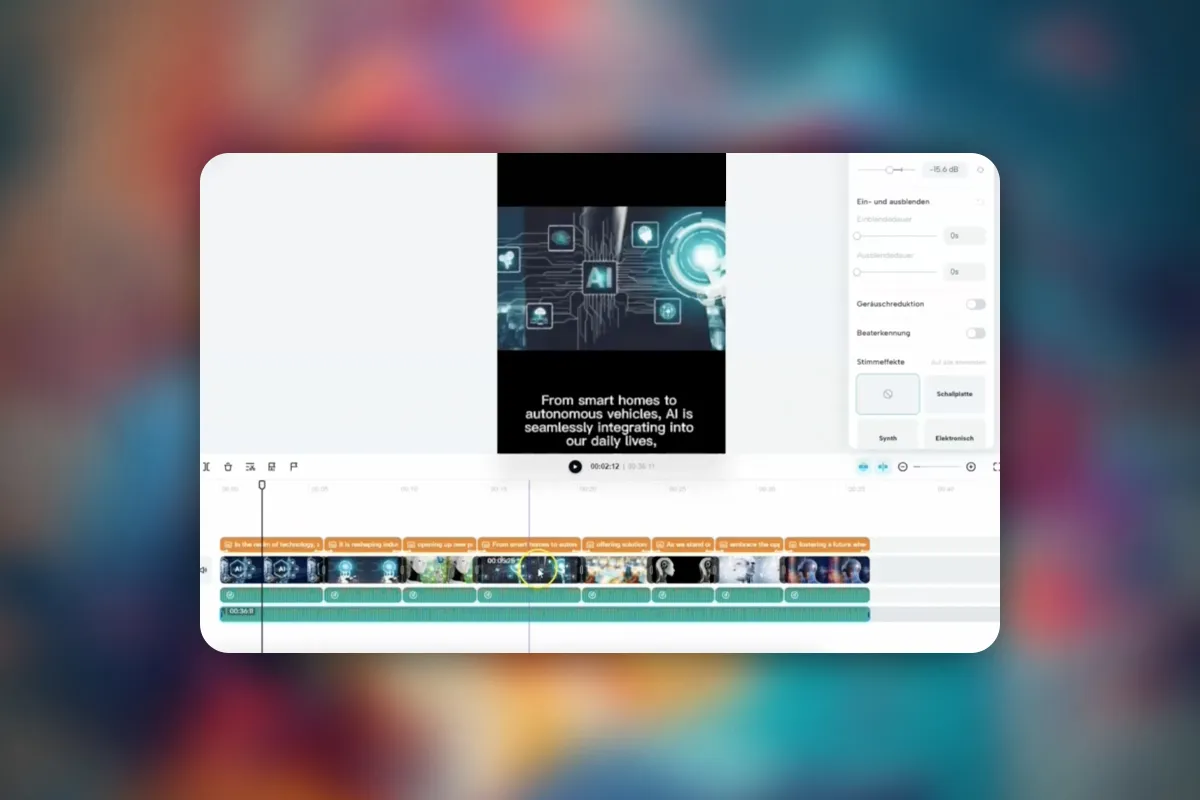Select the Schallplatte voice effect
The image size is (1200, 800).
point(955,394)
